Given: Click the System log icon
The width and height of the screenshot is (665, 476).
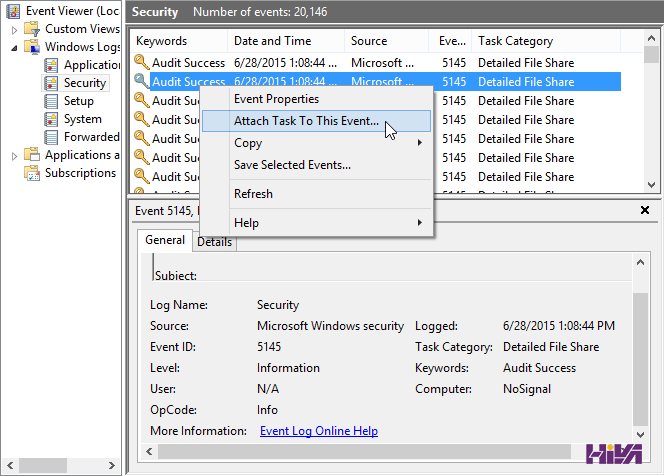Looking at the screenshot, I should click(51, 119).
